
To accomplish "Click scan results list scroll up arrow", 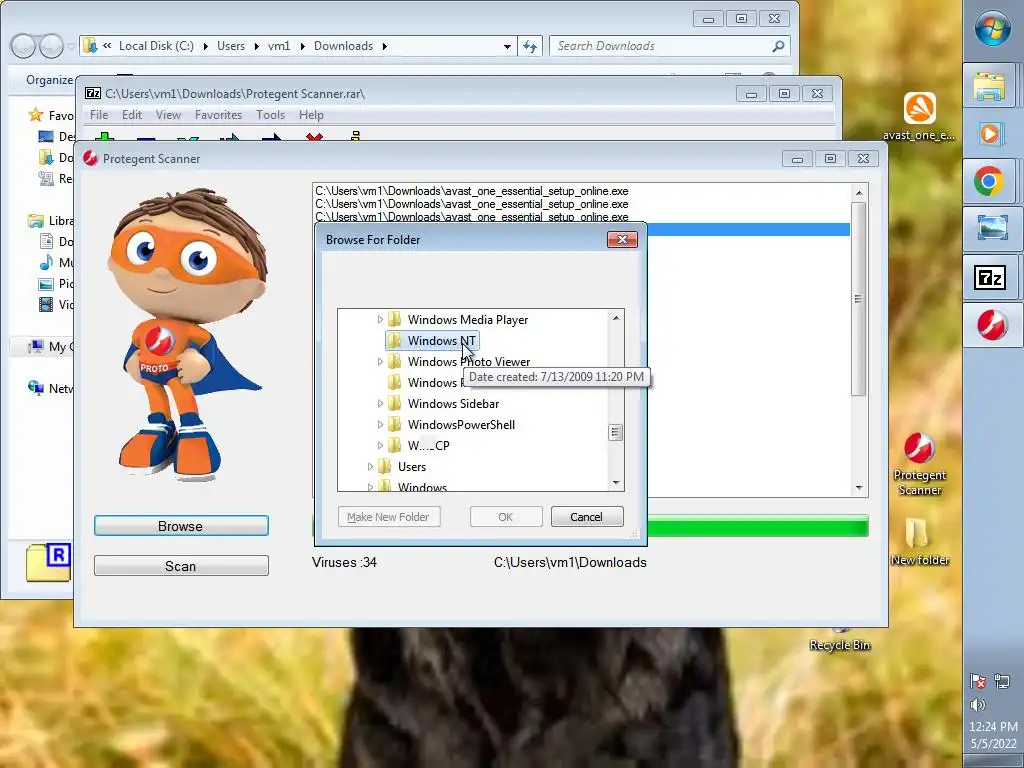I will tap(859, 193).
